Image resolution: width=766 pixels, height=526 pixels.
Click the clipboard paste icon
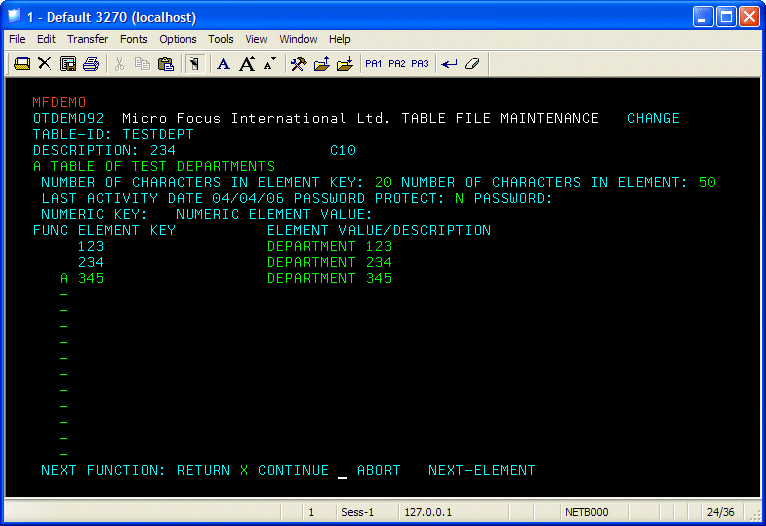click(166, 63)
